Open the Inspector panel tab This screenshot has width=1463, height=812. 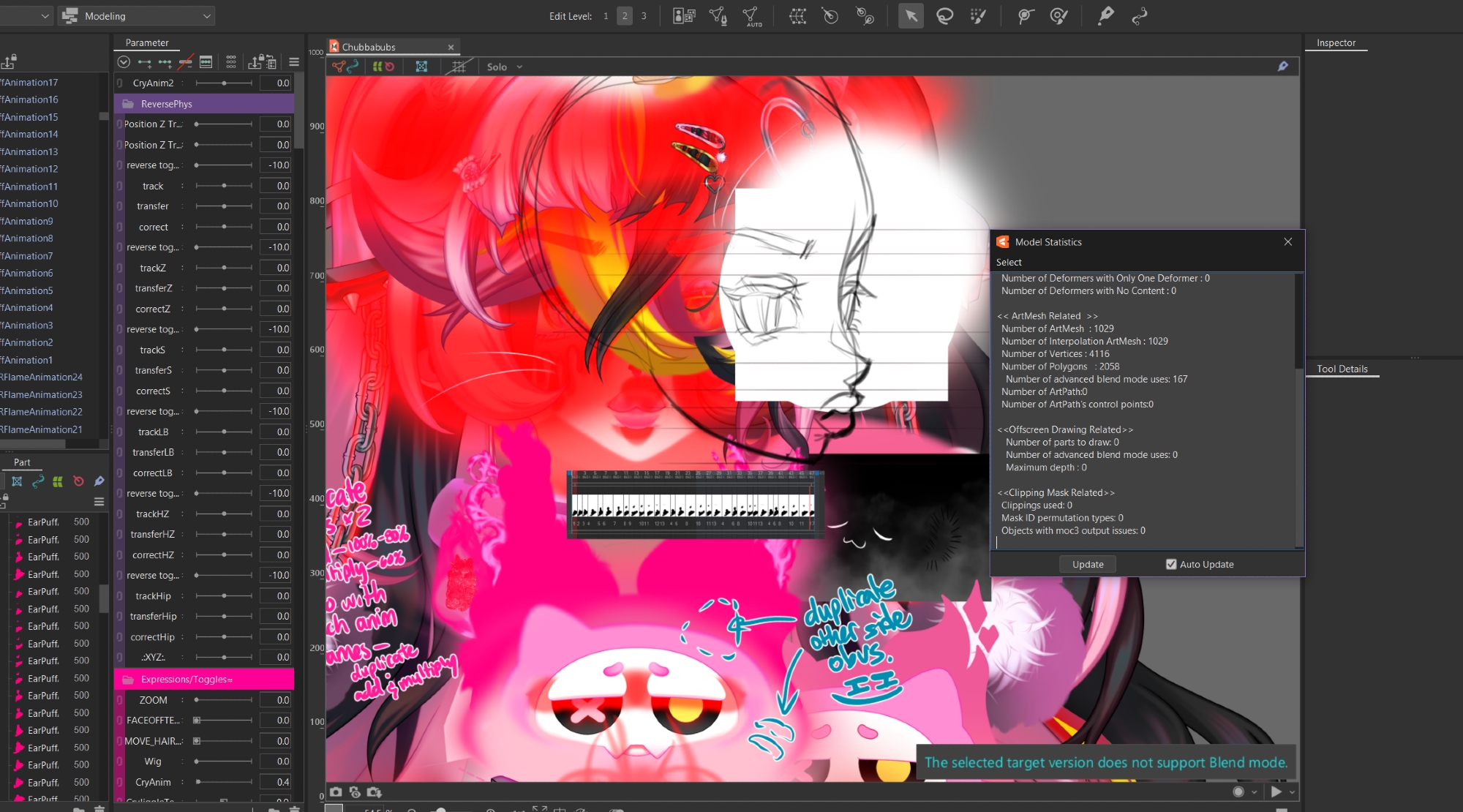click(1336, 43)
